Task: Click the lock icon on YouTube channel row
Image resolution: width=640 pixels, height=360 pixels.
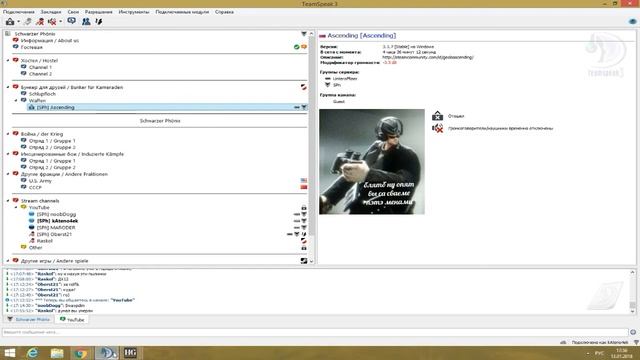Action: tap(304, 208)
